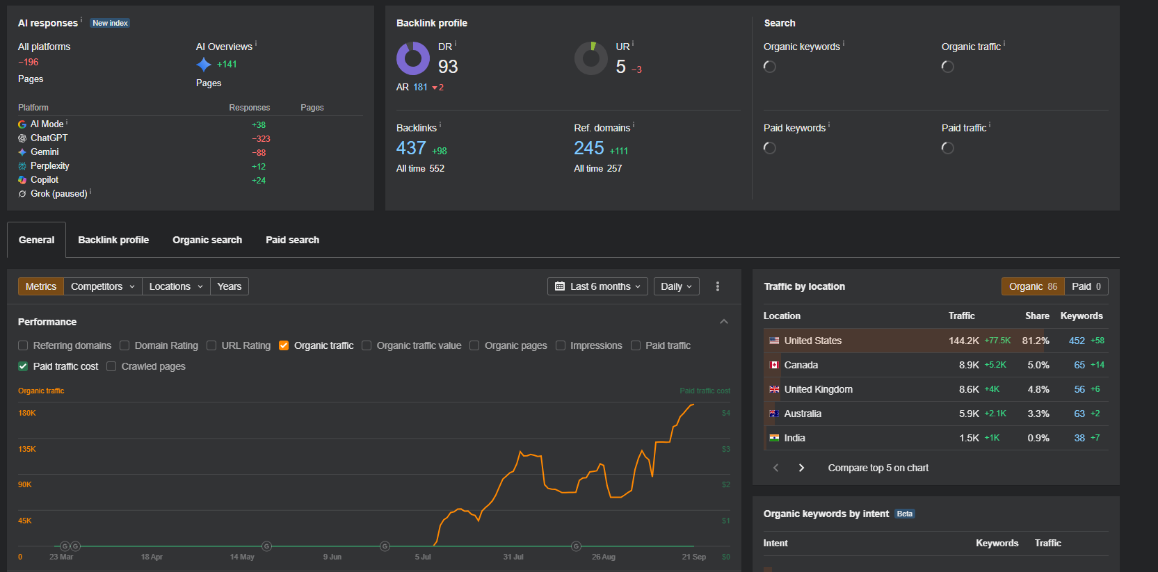Open the 437 backlinks count link
This screenshot has width=1158, height=572.
point(411,148)
